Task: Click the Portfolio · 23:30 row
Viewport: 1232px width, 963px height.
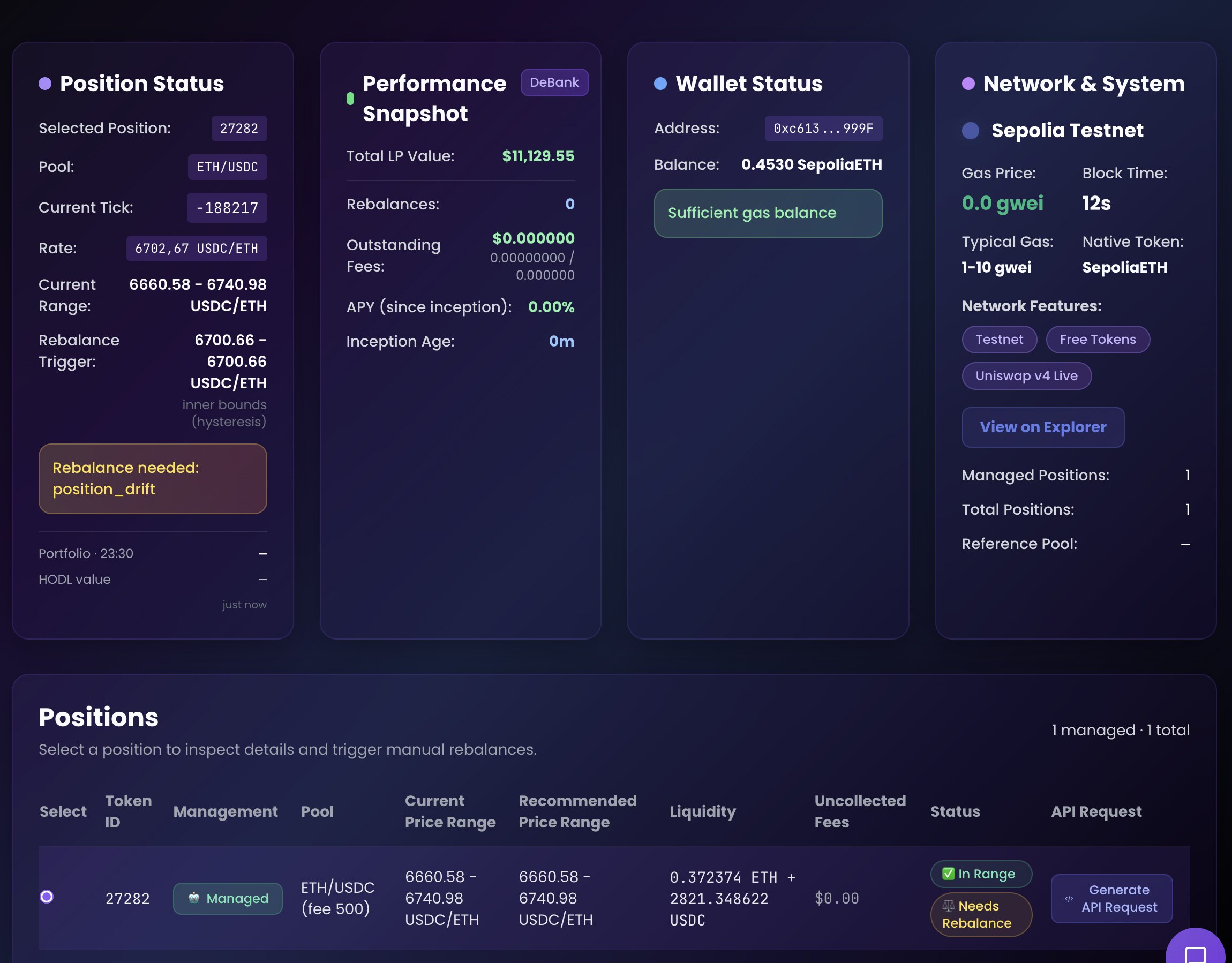Action: coord(152,553)
